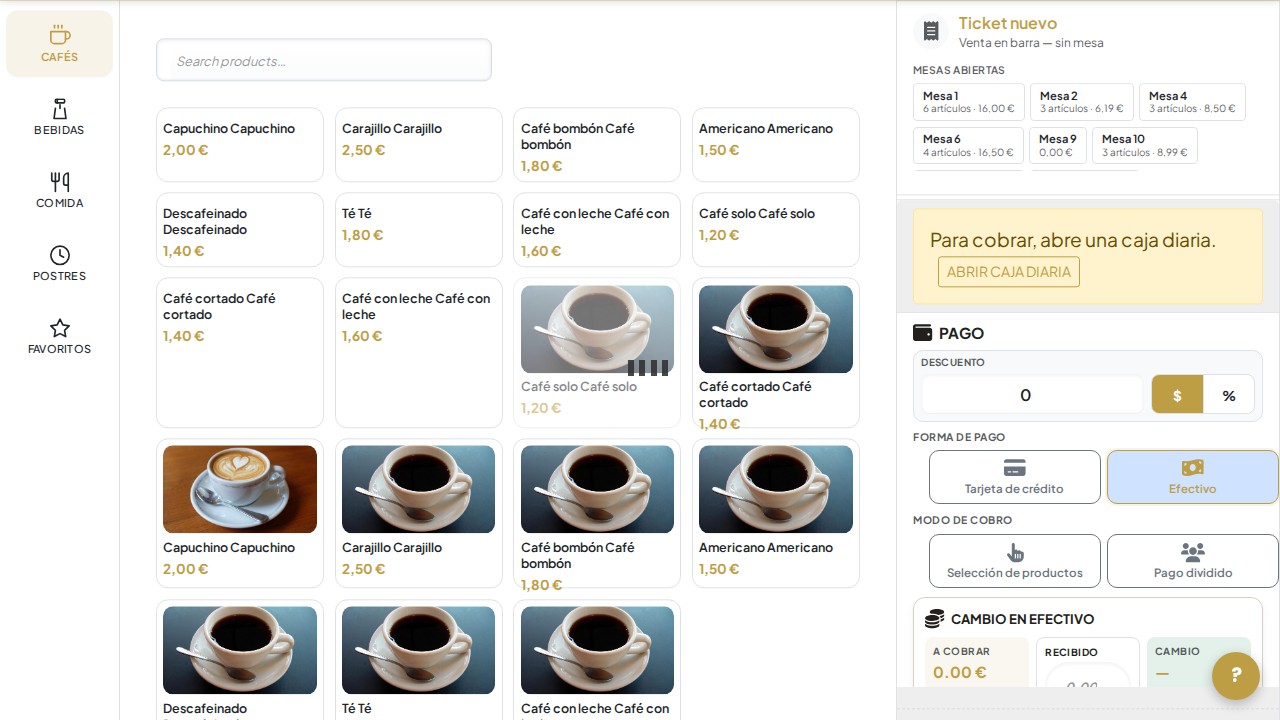Select the Té coffee cup photo
This screenshot has height=720, width=1280.
point(419,650)
